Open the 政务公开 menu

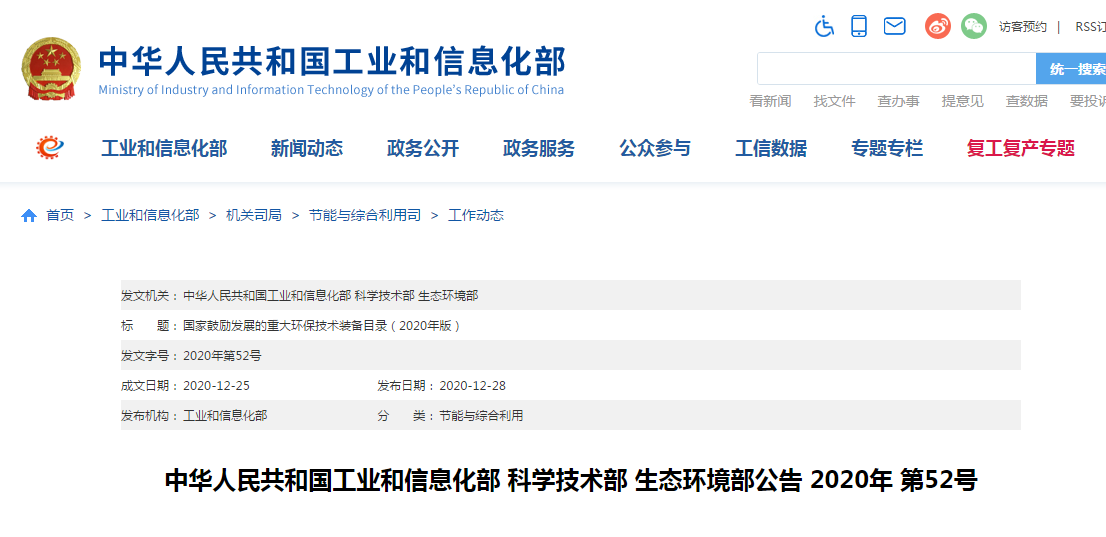422,149
